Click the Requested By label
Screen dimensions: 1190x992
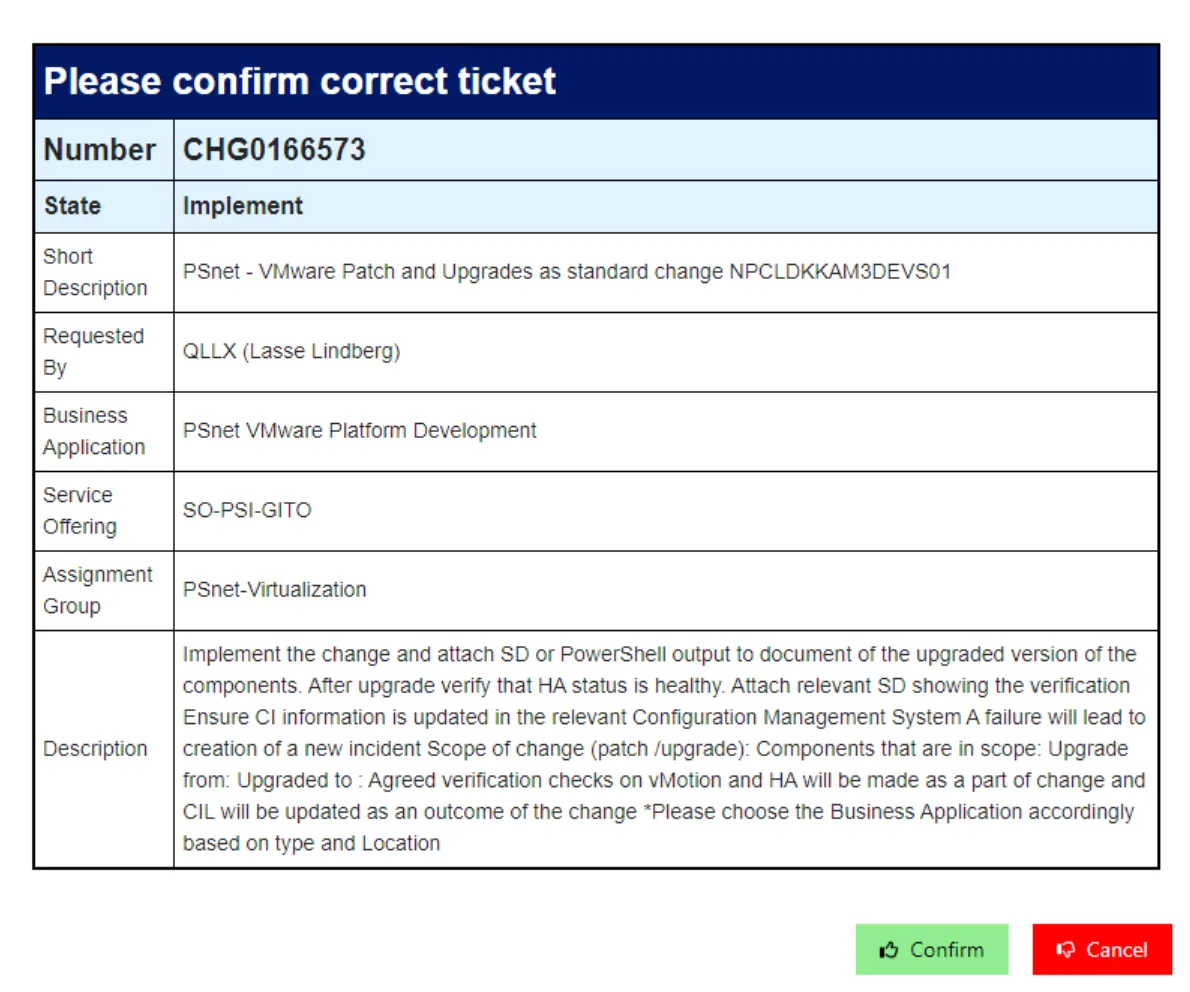93,352
